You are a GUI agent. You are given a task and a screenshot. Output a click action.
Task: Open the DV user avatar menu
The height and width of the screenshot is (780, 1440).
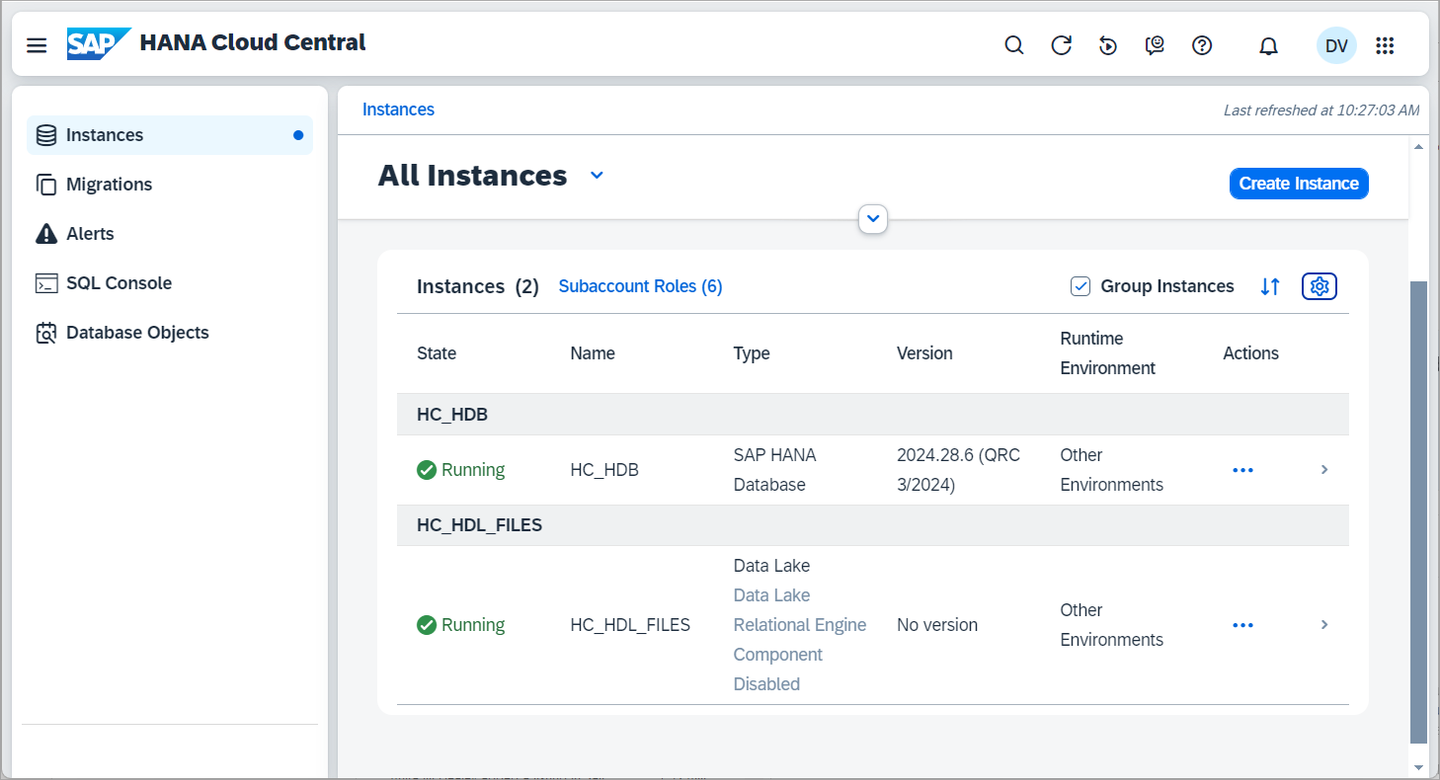click(x=1336, y=45)
